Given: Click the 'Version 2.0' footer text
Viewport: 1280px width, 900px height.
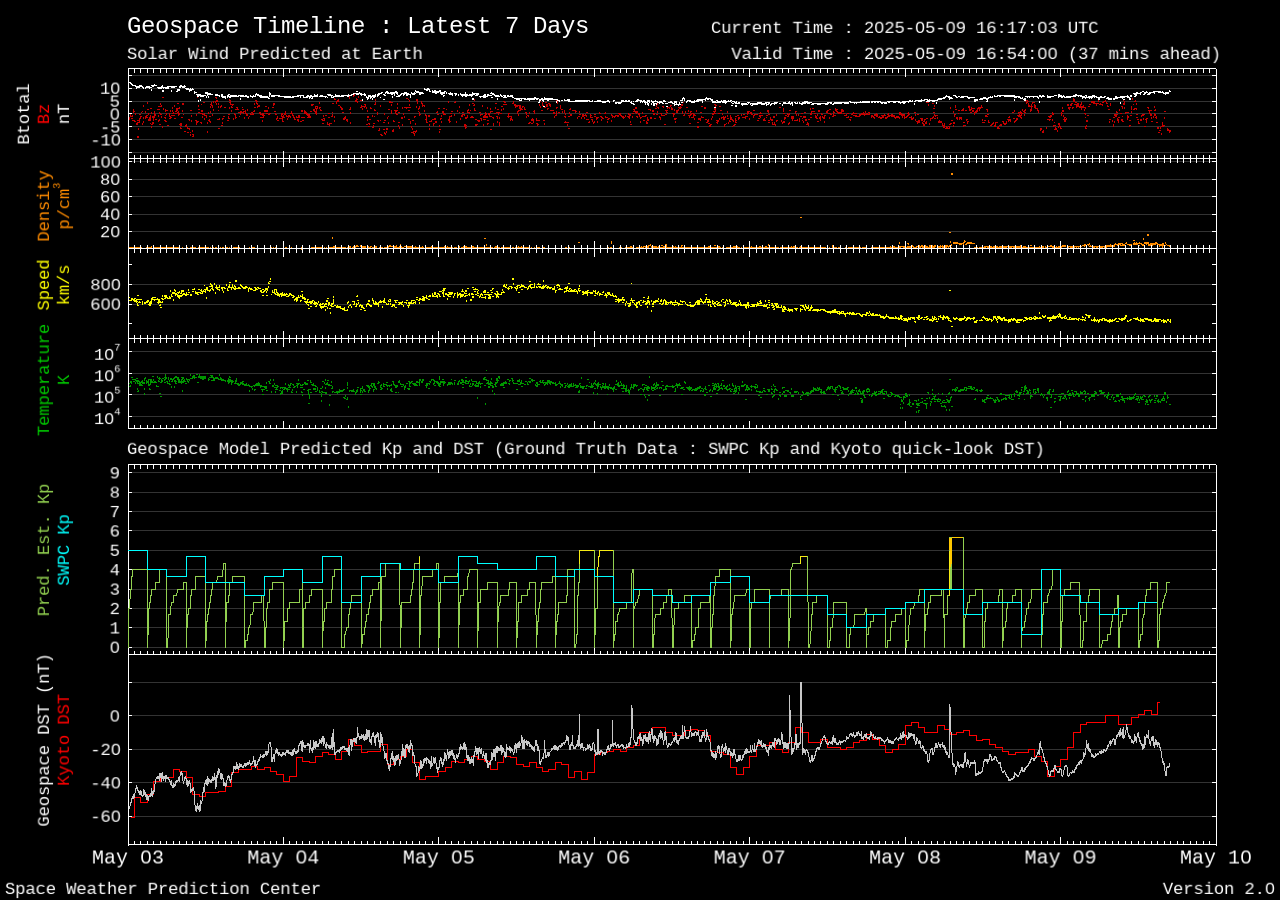Looking at the screenshot, I should coord(1219,889).
